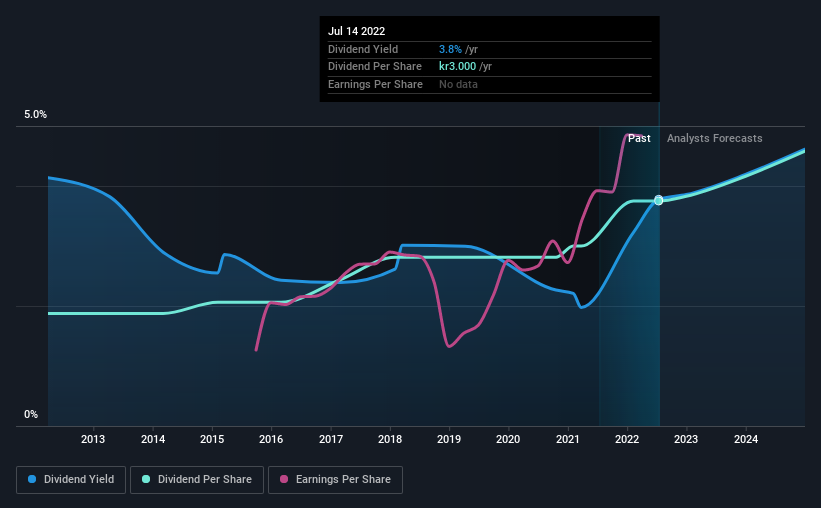Click the 2018 x-axis label

pos(390,439)
